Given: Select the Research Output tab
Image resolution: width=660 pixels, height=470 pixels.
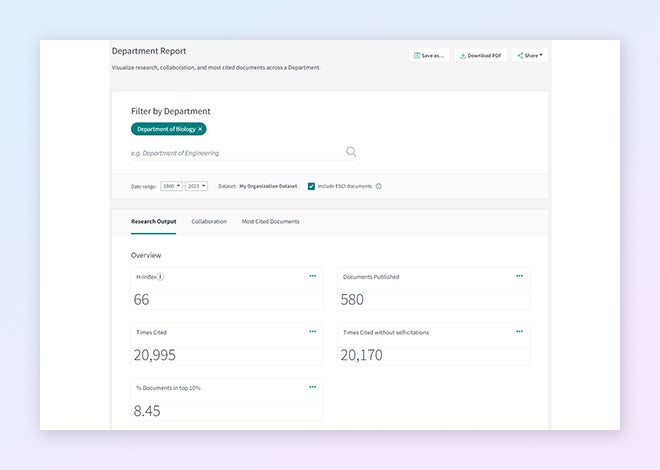Looking at the screenshot, I should point(153,221).
